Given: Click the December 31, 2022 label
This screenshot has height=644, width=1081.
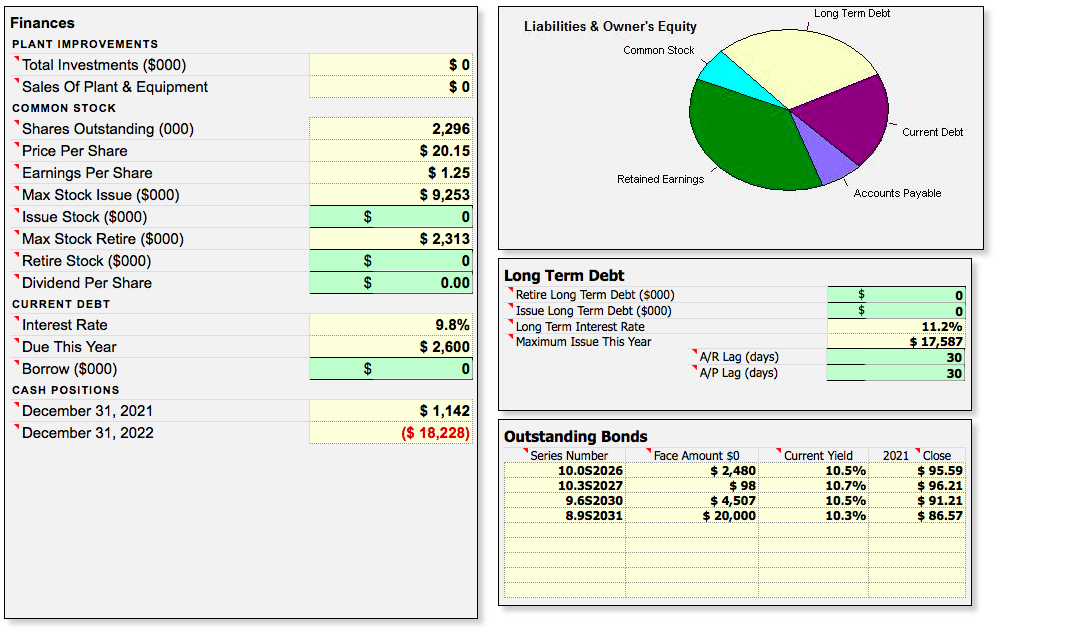Looking at the screenshot, I should point(88,433).
